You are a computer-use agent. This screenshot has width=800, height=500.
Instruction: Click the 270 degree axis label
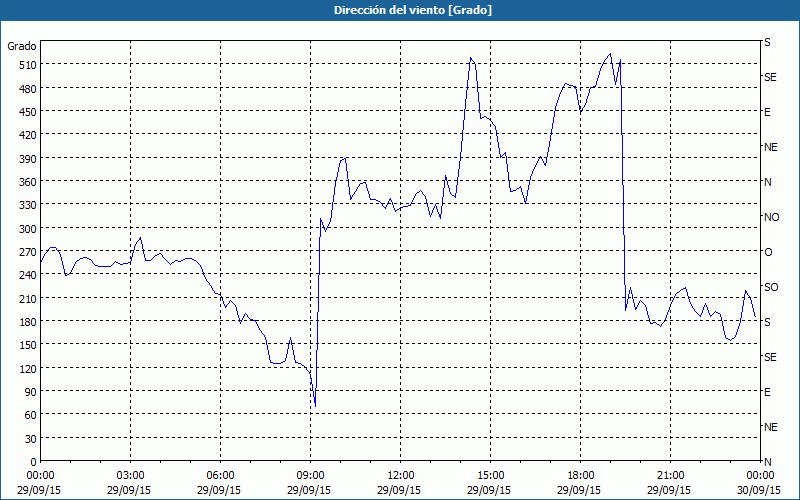tap(28, 252)
